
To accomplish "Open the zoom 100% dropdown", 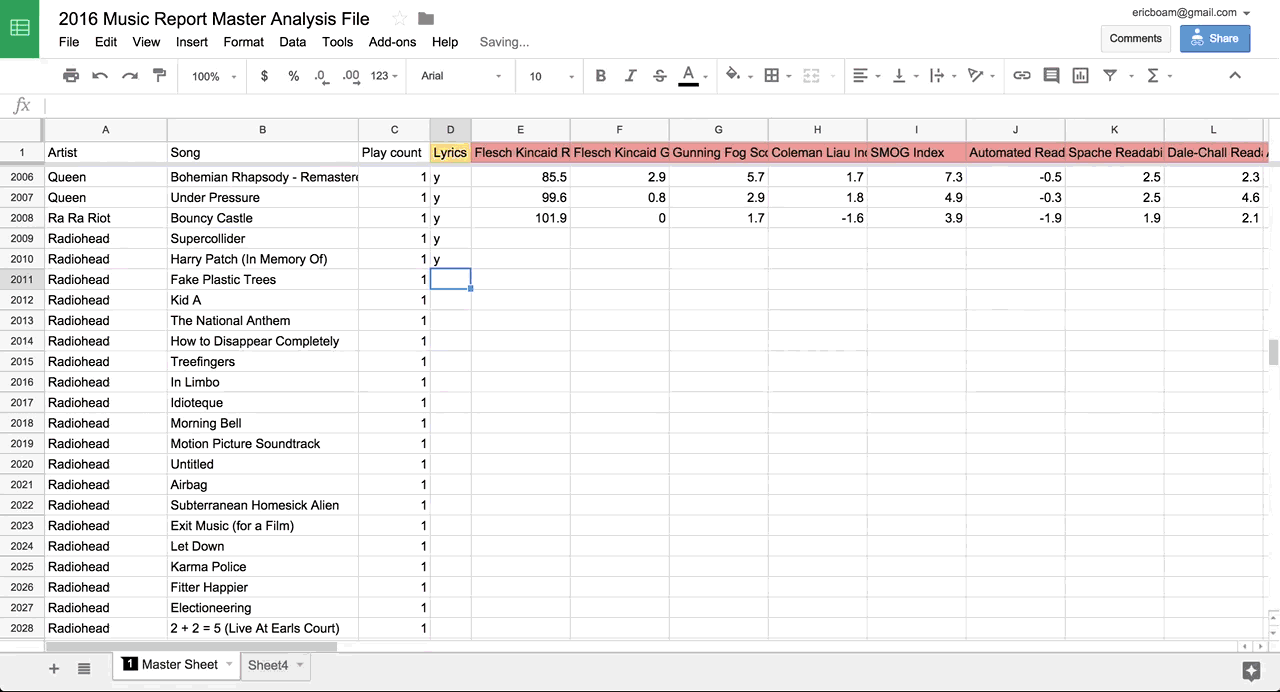I will click(x=214, y=76).
